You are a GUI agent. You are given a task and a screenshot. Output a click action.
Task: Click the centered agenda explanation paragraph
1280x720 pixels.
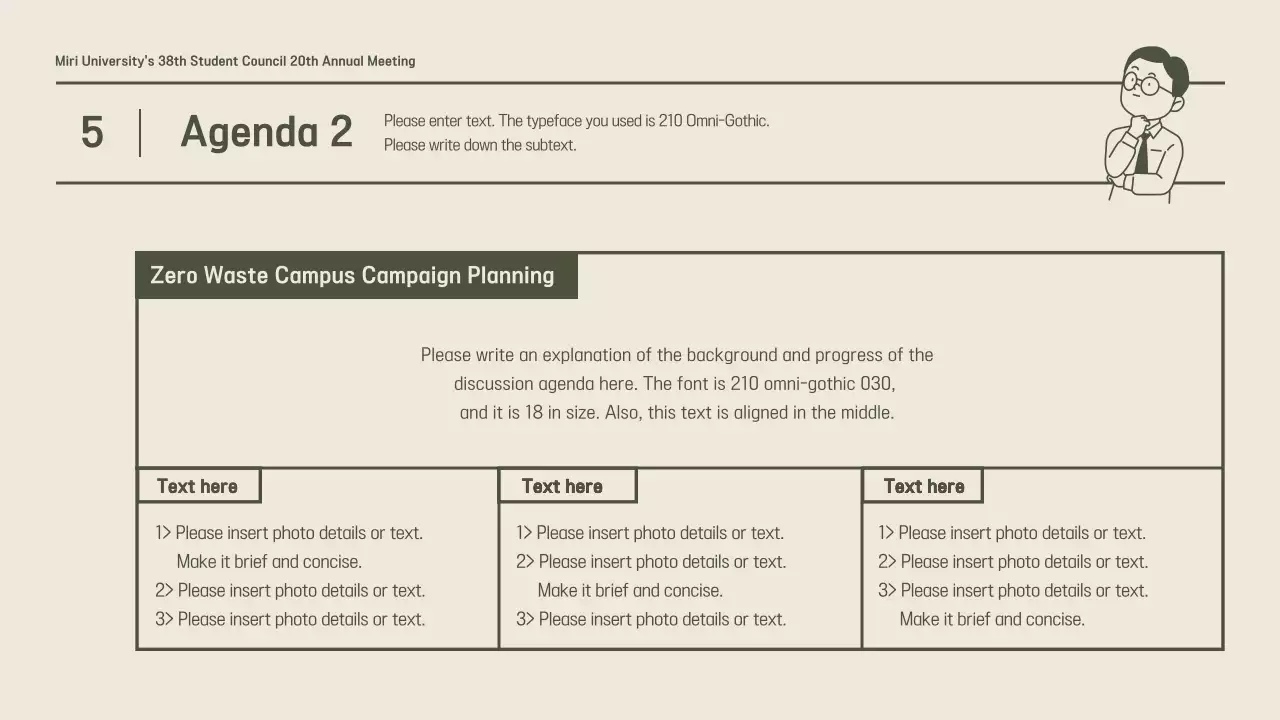coord(677,383)
